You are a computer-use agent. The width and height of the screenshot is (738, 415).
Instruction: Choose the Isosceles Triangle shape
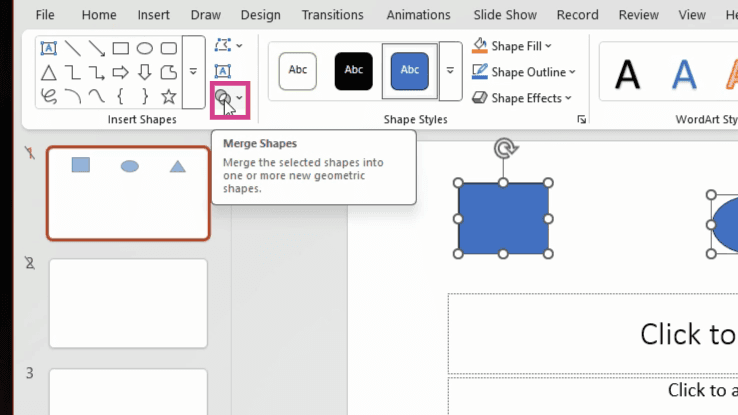(48, 72)
